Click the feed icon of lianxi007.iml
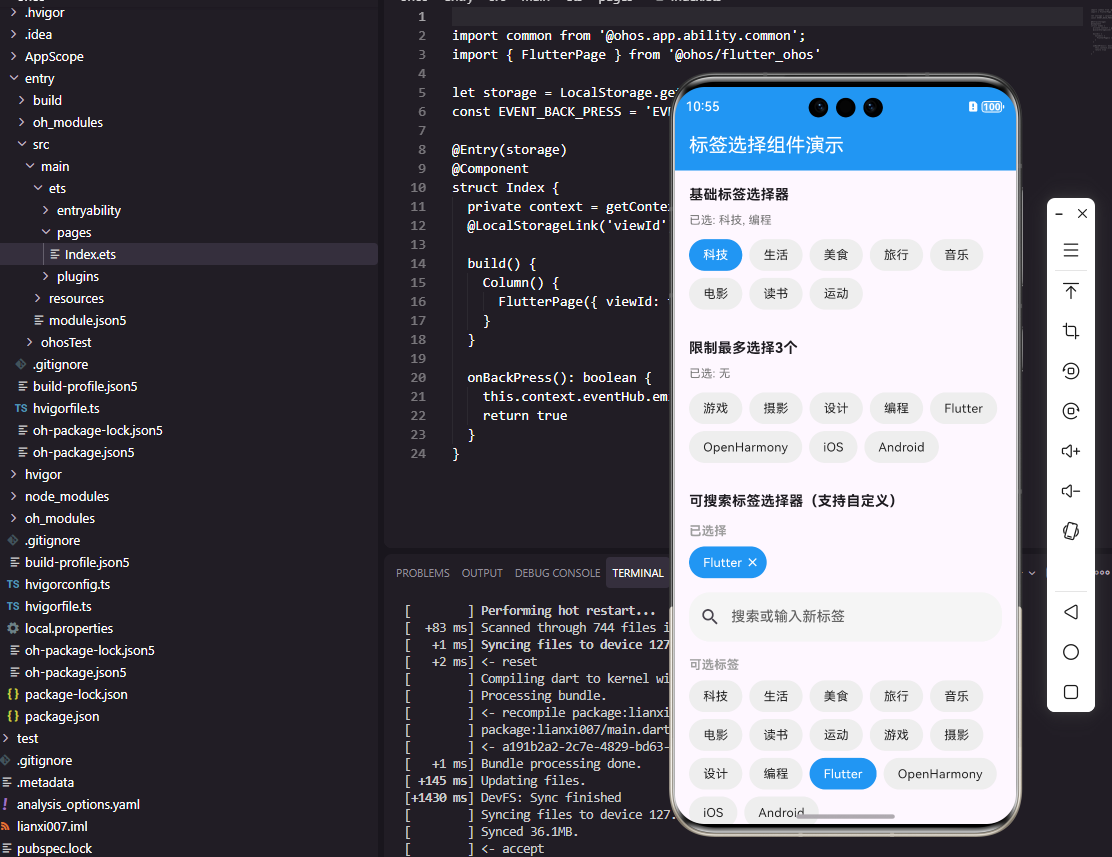Screen dimensions: 1112x857 [x=6, y=826]
